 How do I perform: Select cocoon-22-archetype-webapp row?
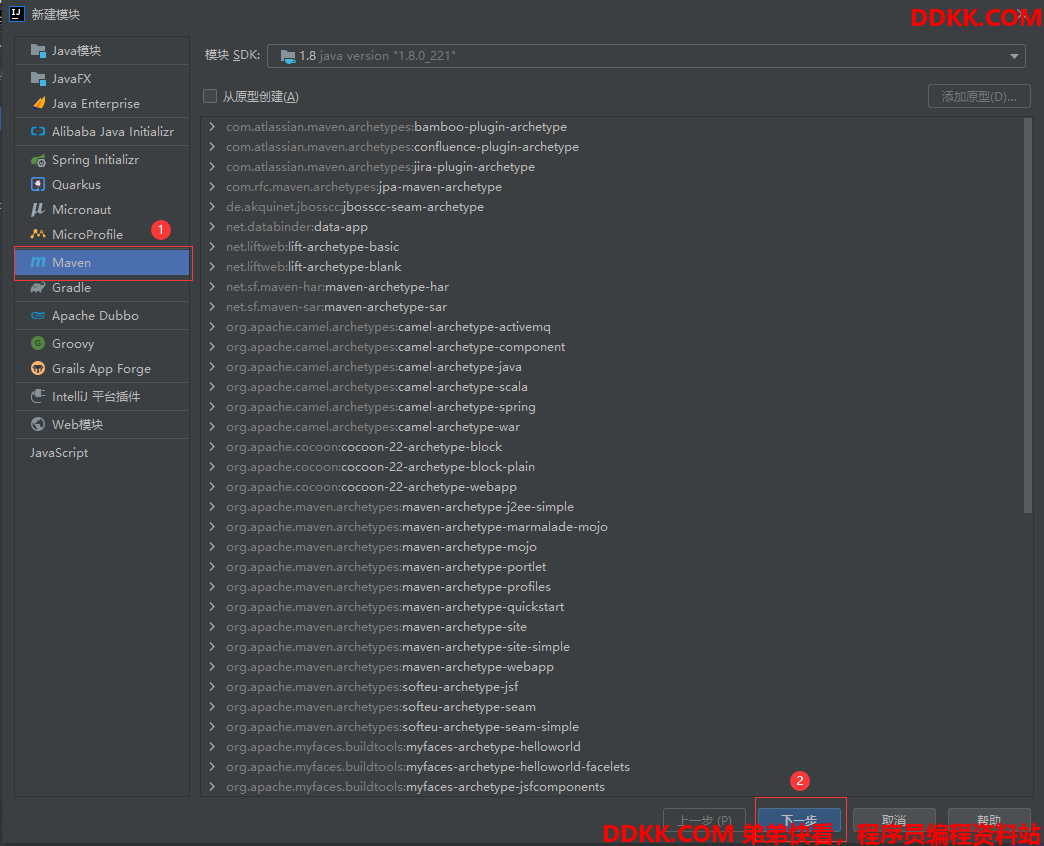point(612,487)
